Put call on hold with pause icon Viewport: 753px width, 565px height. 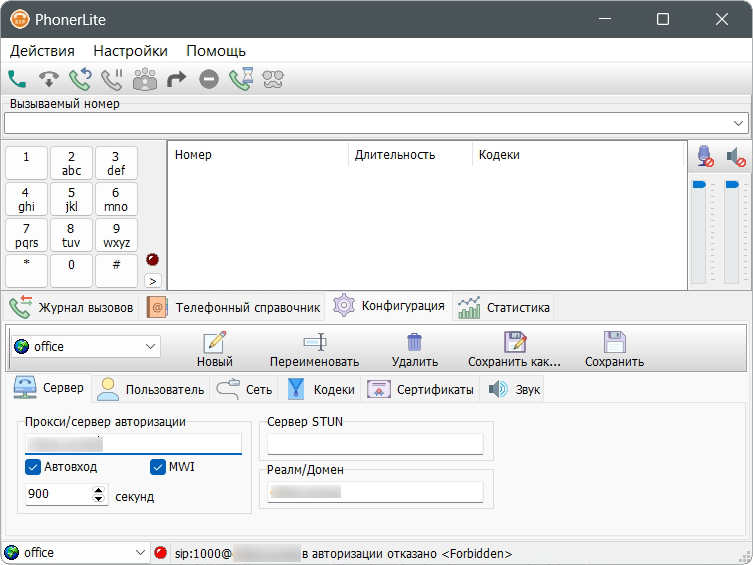pyautogui.click(x=112, y=79)
